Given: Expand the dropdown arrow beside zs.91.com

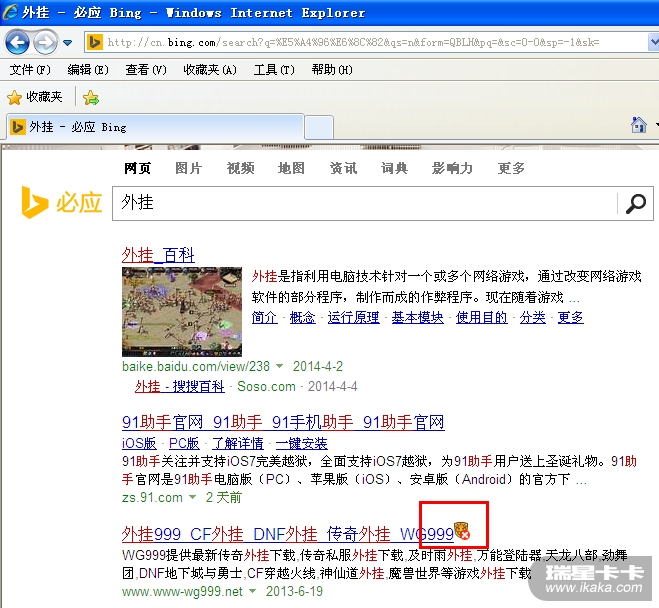Looking at the screenshot, I should click(x=192, y=497).
